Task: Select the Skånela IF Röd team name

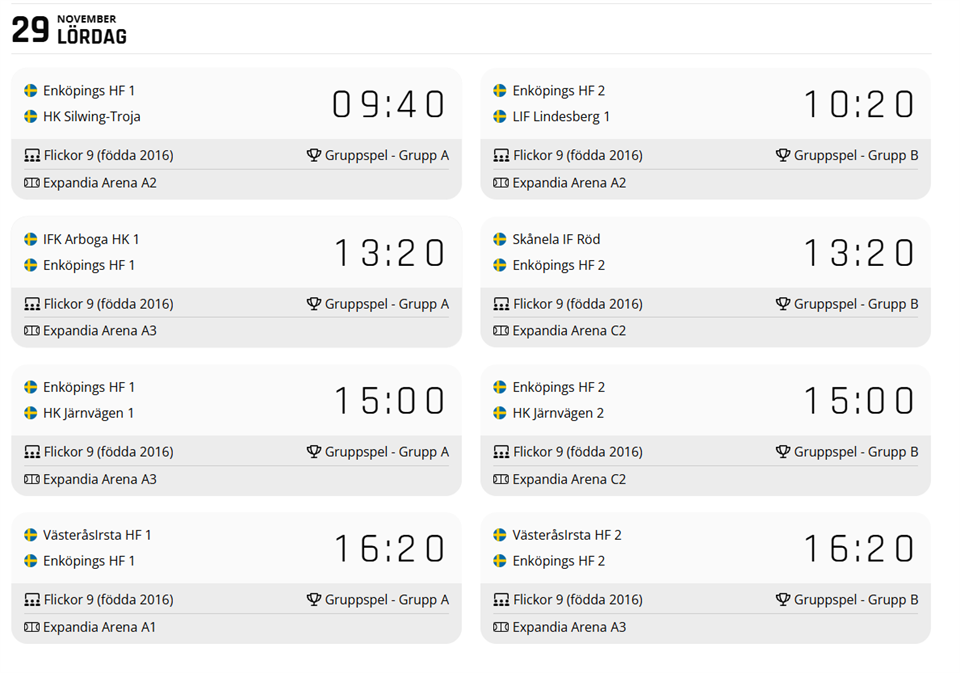Action: (556, 240)
